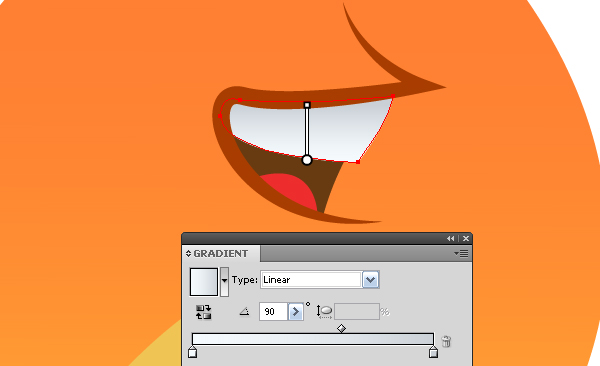Click the aspect ratio icon
The image size is (600, 366).
(324, 312)
